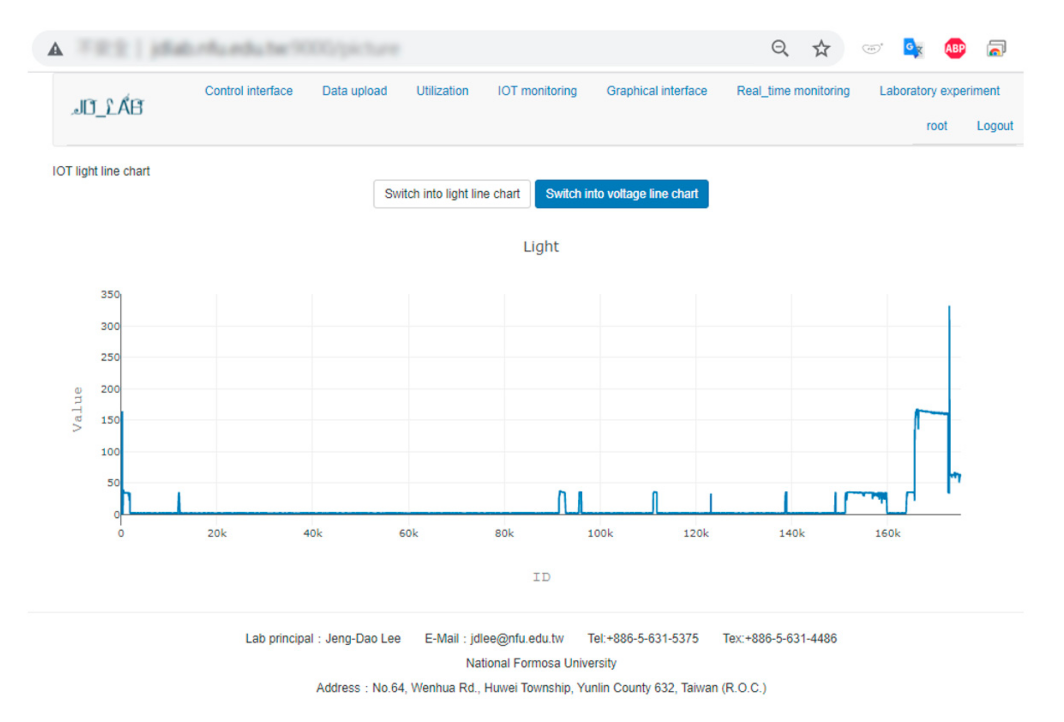Click the stacked windows Chrome extension icon

pyautogui.click(x=996, y=48)
